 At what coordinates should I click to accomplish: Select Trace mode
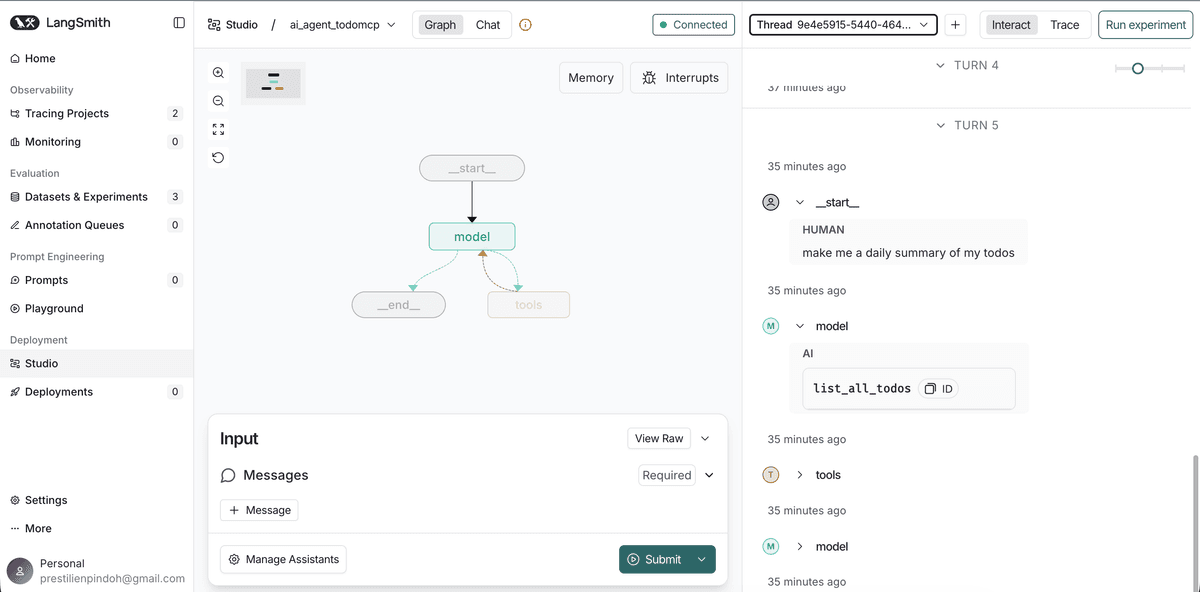(x=1065, y=25)
